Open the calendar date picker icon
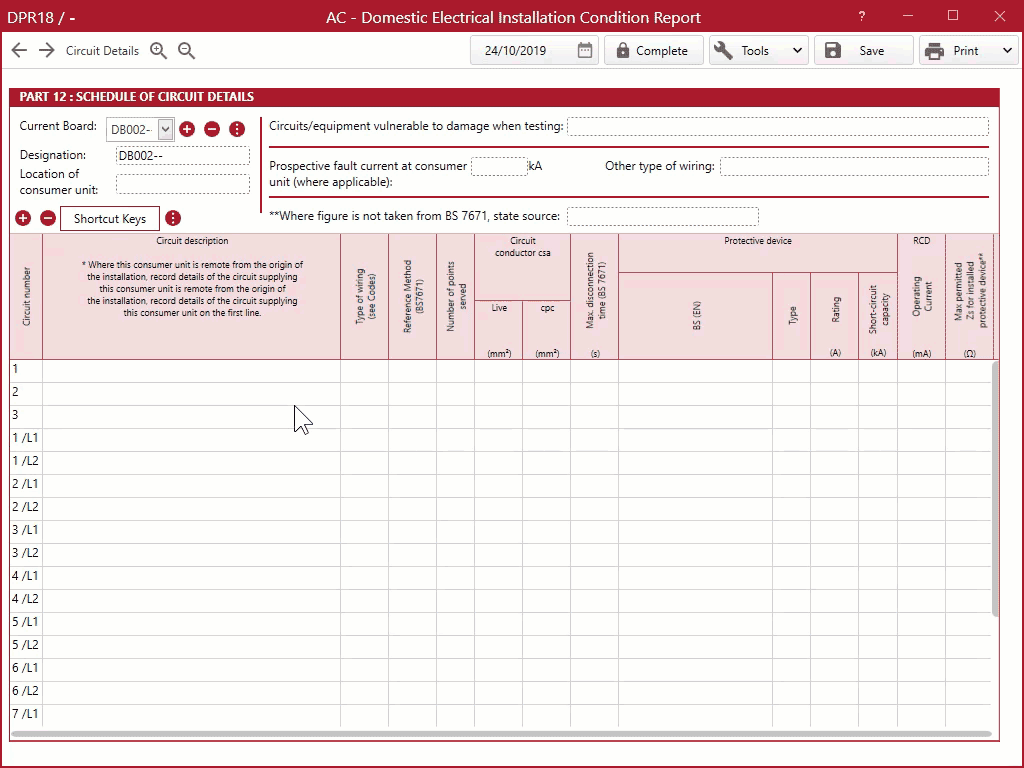The image size is (1024, 768). tap(586, 51)
